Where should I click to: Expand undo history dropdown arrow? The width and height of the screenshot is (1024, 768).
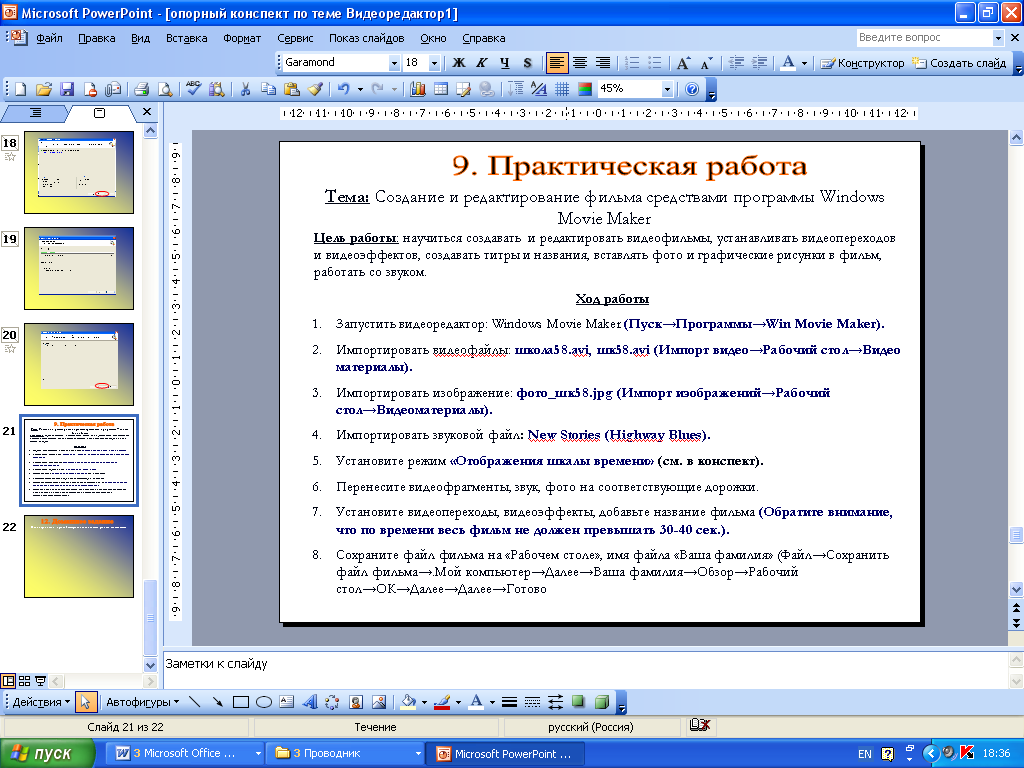click(360, 89)
